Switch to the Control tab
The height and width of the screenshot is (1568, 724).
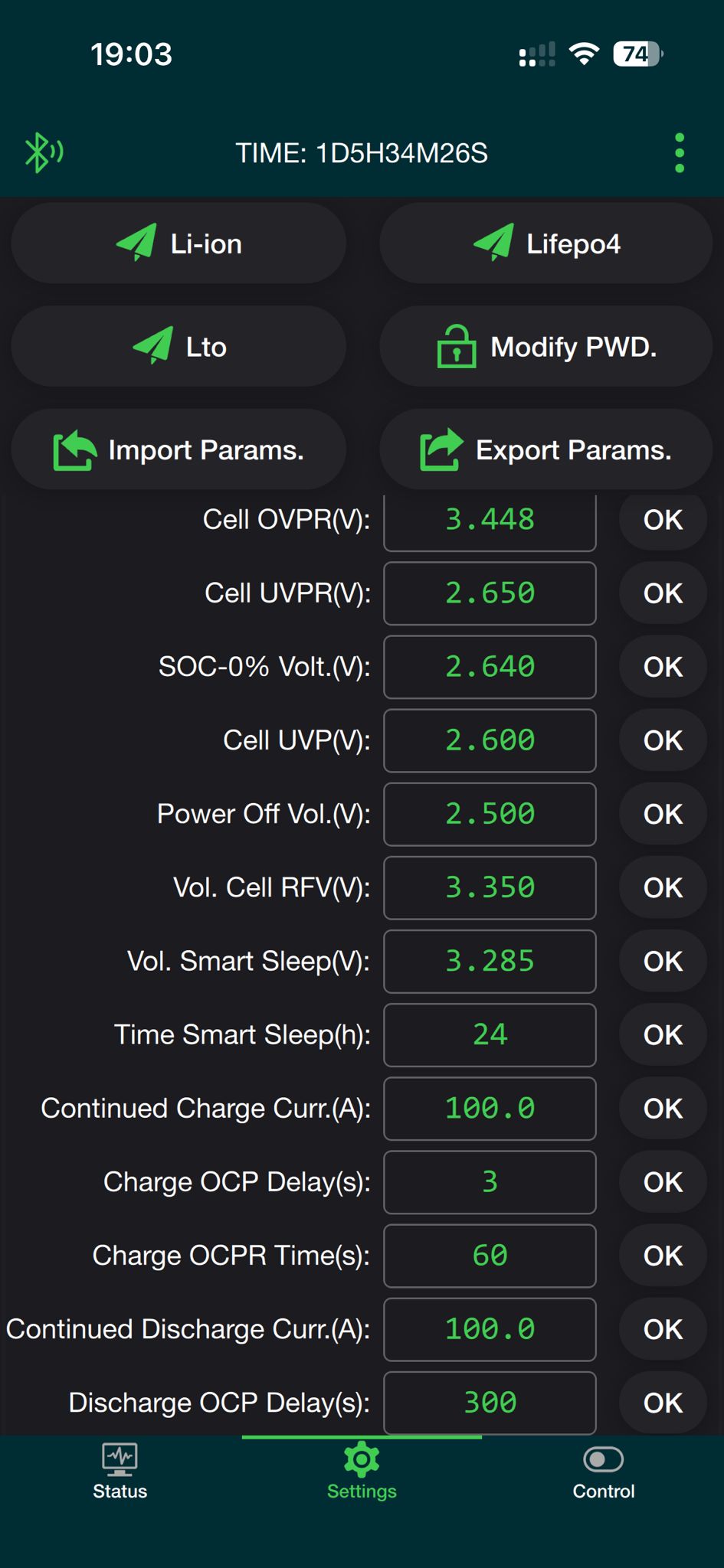click(603, 1471)
